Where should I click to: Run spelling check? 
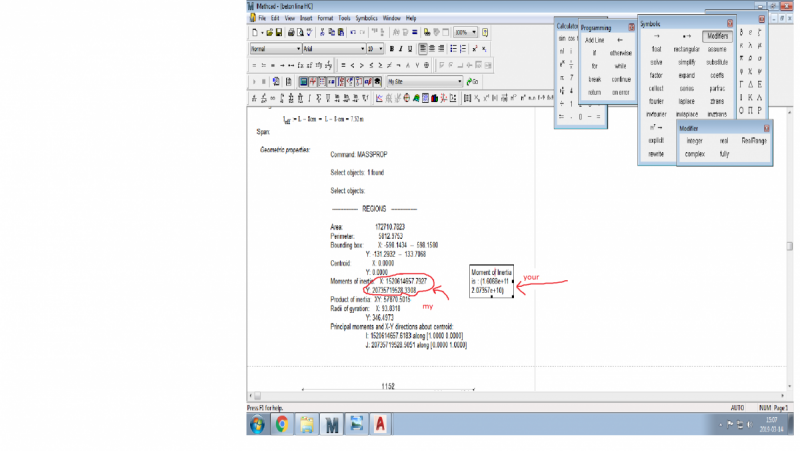[309, 32]
